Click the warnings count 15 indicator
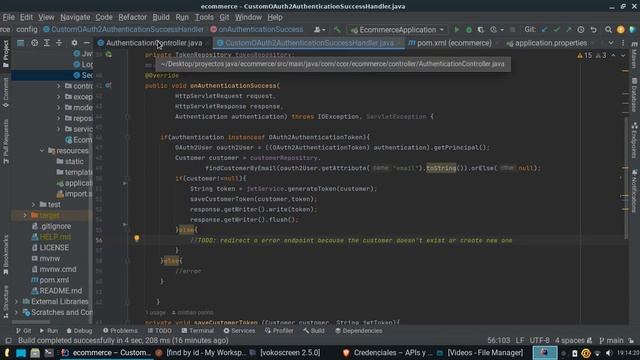Screen dimensions: 640x360 tap(584, 56)
